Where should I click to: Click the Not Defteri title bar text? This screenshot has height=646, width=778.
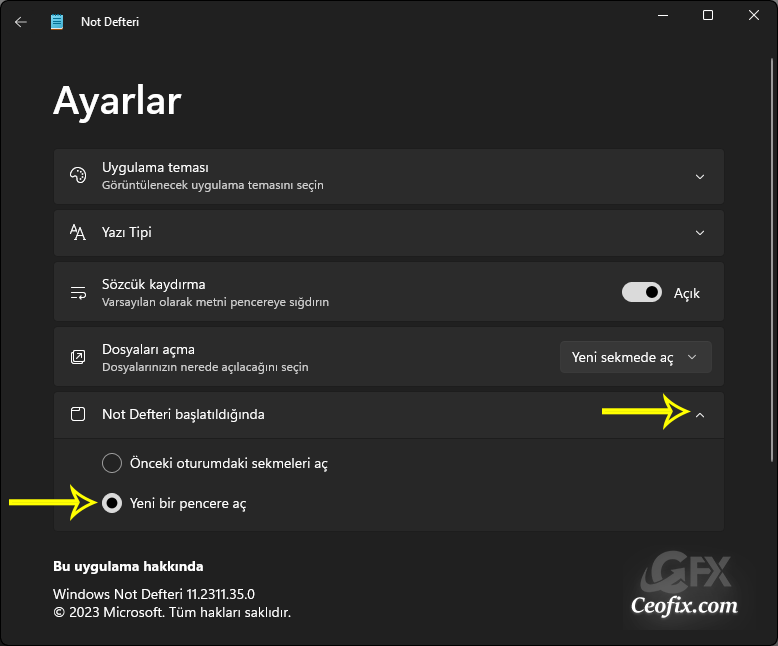coord(110,22)
